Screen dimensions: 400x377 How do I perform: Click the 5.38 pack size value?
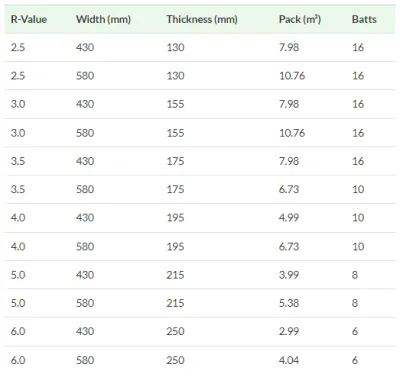point(289,303)
